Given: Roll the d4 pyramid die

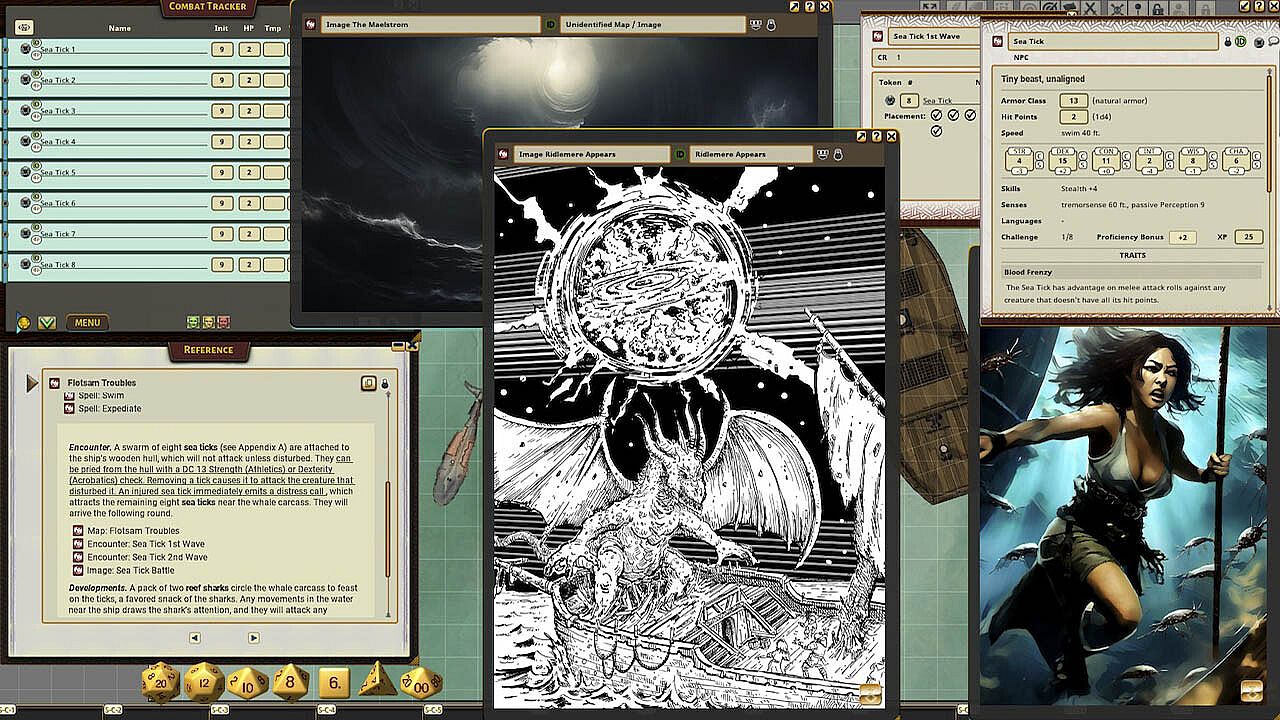Looking at the screenshot, I should click(378, 680).
